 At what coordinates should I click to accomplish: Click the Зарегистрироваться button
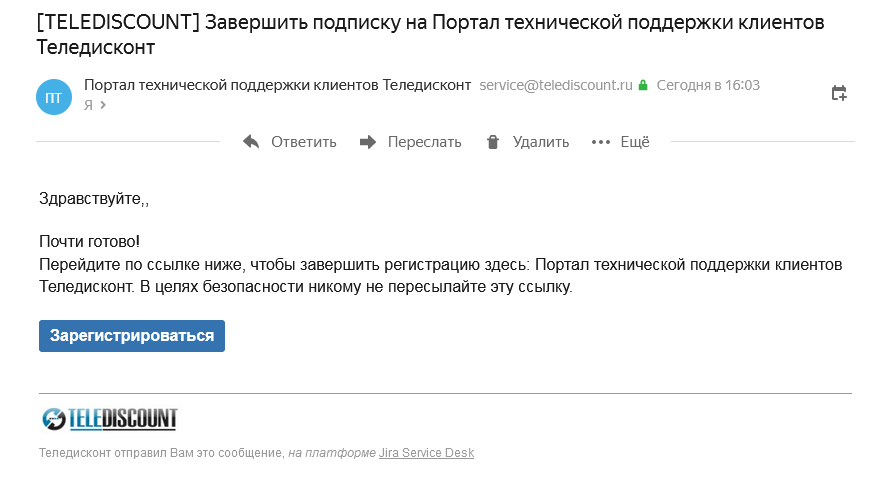tap(132, 336)
